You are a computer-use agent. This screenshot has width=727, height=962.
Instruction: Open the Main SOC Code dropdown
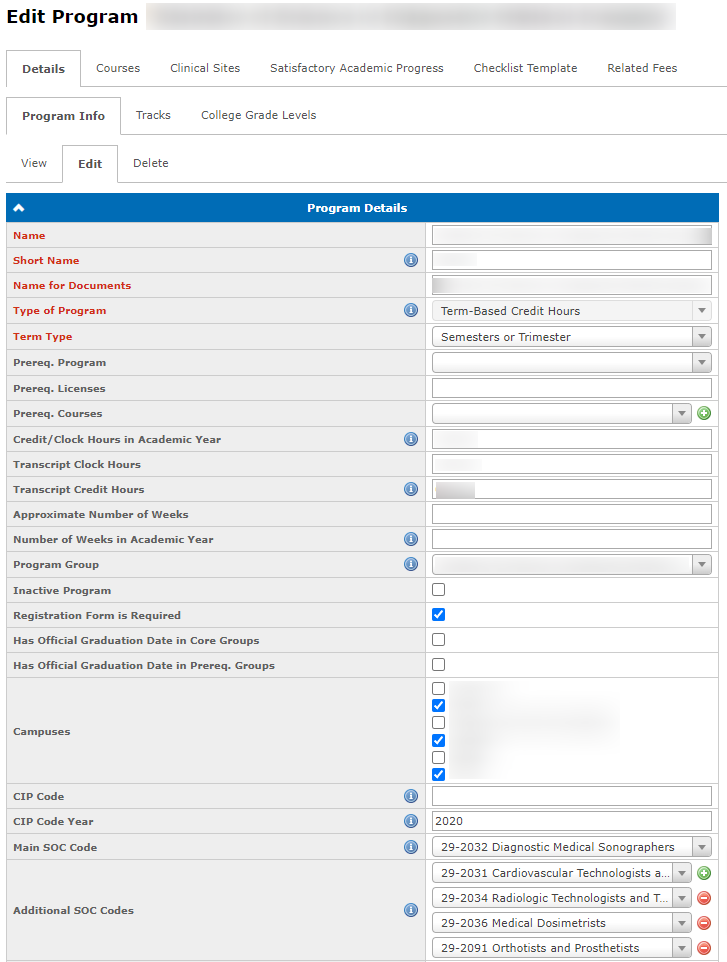click(572, 847)
